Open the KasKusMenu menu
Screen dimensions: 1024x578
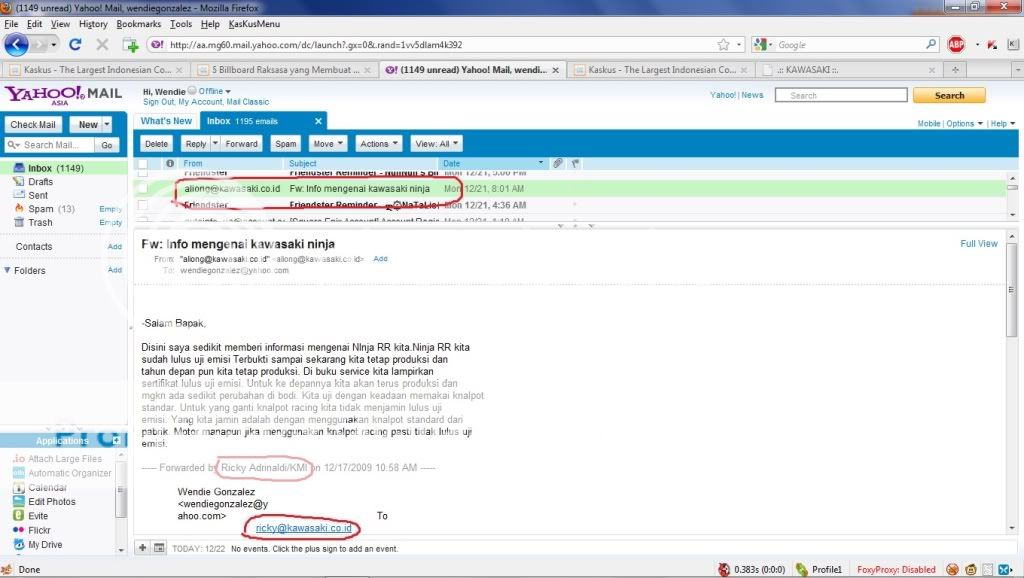point(254,24)
